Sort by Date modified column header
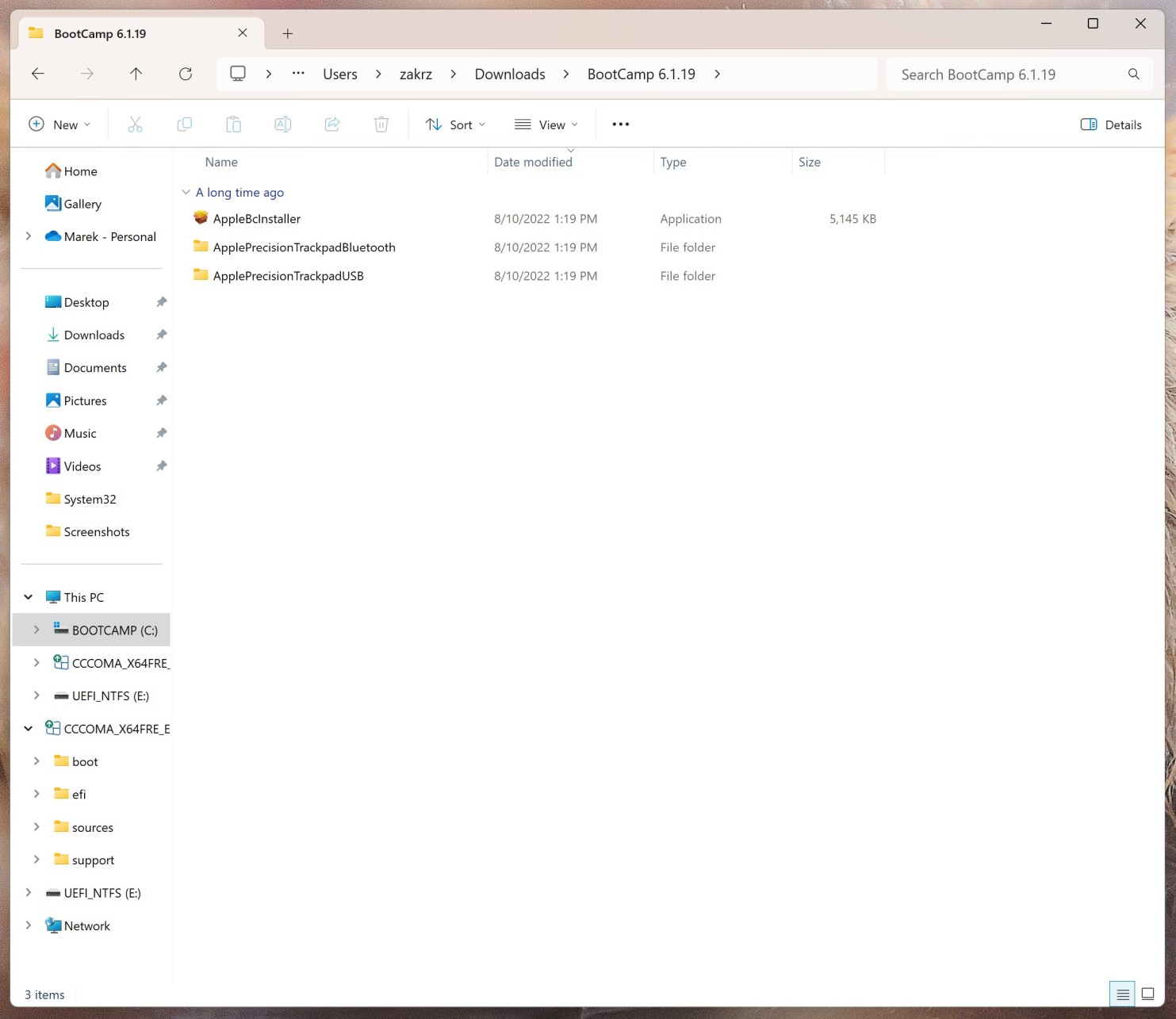 533,162
